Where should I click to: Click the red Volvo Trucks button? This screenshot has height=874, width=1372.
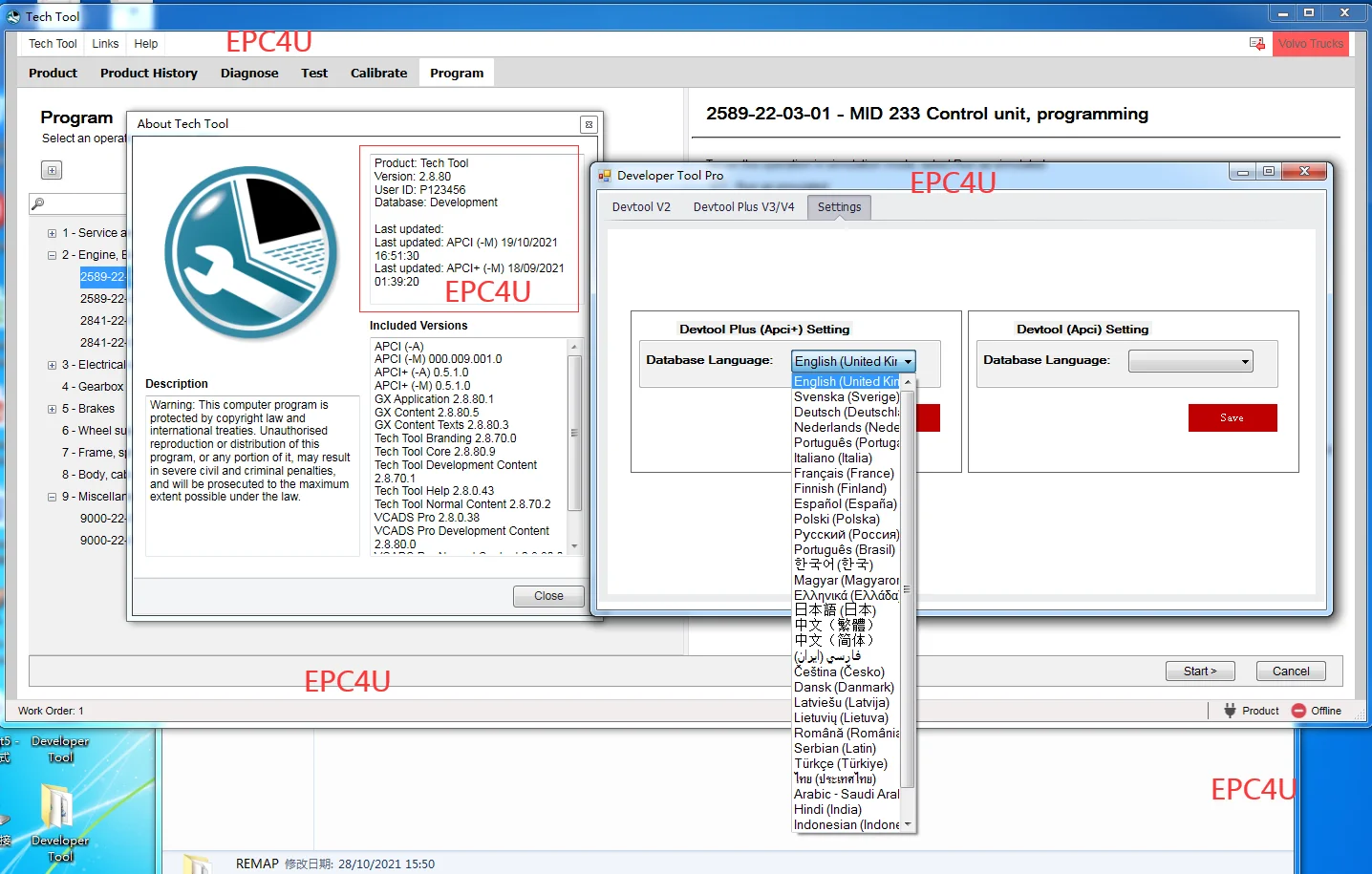click(1311, 44)
